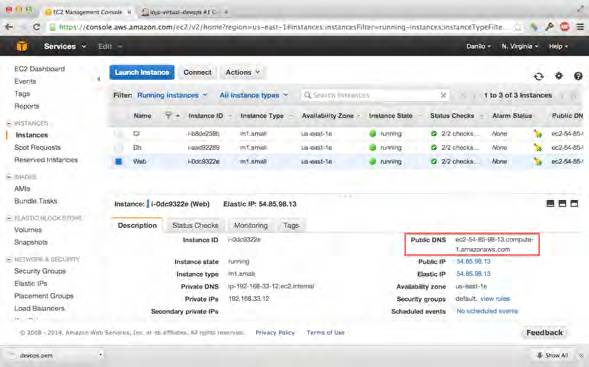Click the red extension icon in the toolbar
Viewport: 589px width, 367px height.
(565, 27)
